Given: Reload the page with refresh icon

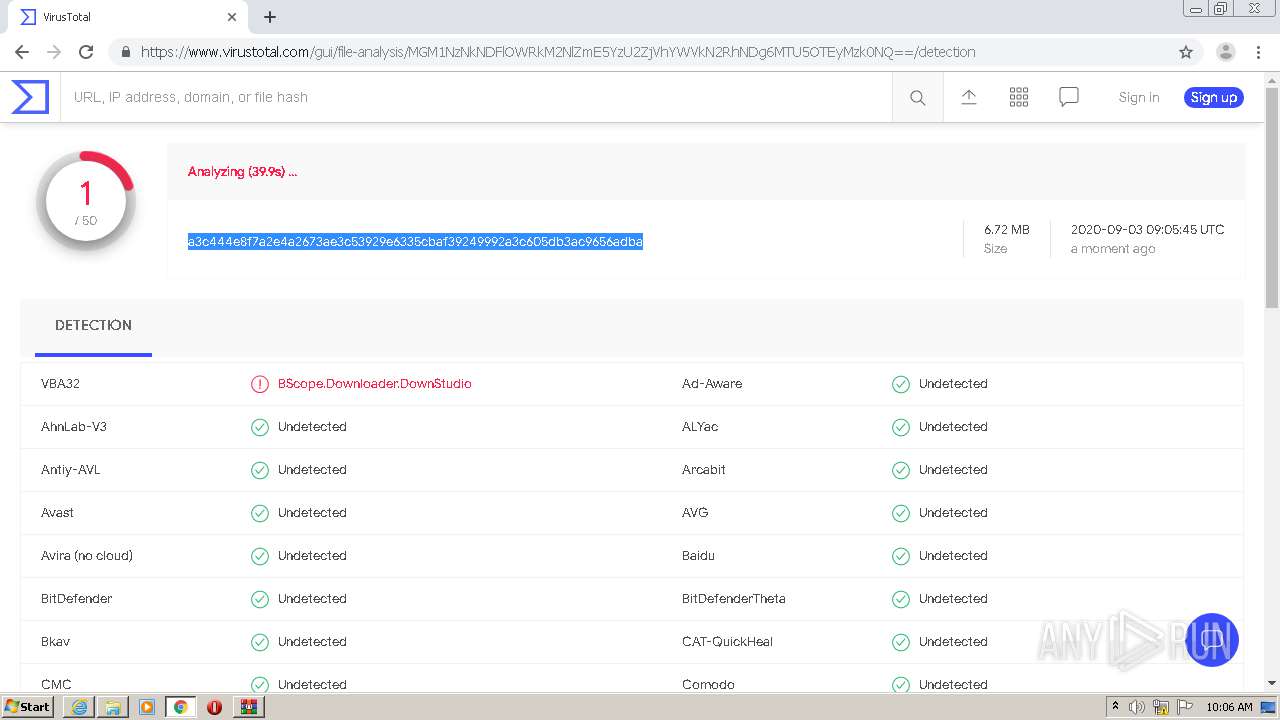Looking at the screenshot, I should [86, 52].
